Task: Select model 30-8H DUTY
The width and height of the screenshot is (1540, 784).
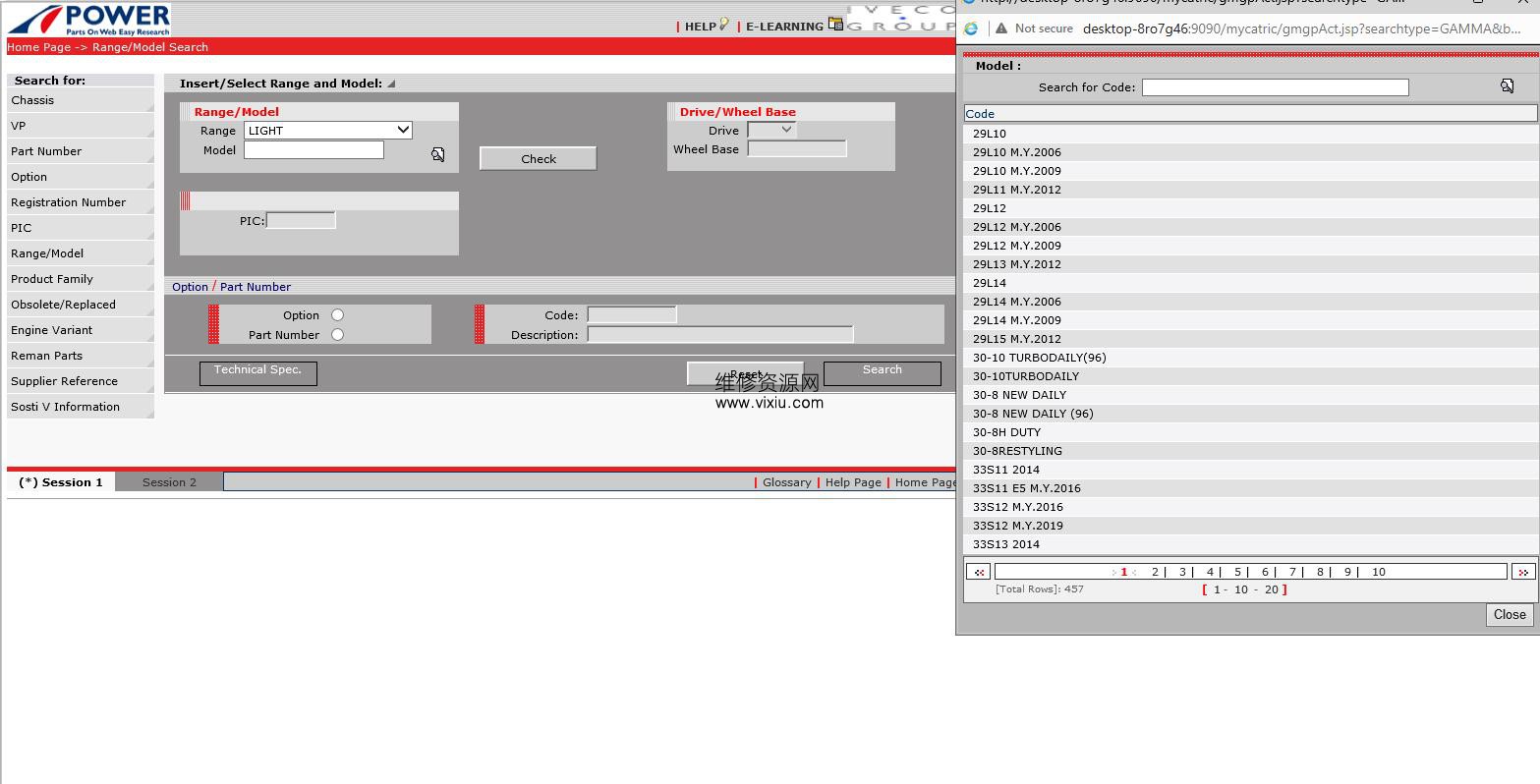Action: click(1250, 432)
